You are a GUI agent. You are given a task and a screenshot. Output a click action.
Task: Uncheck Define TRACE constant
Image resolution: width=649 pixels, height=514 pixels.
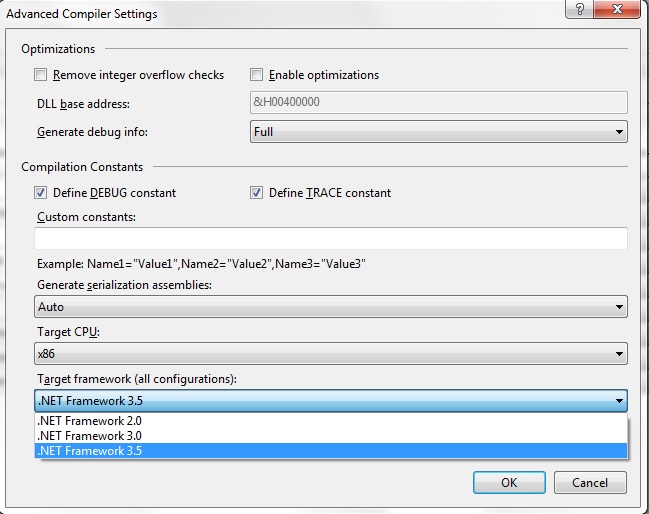click(x=257, y=193)
